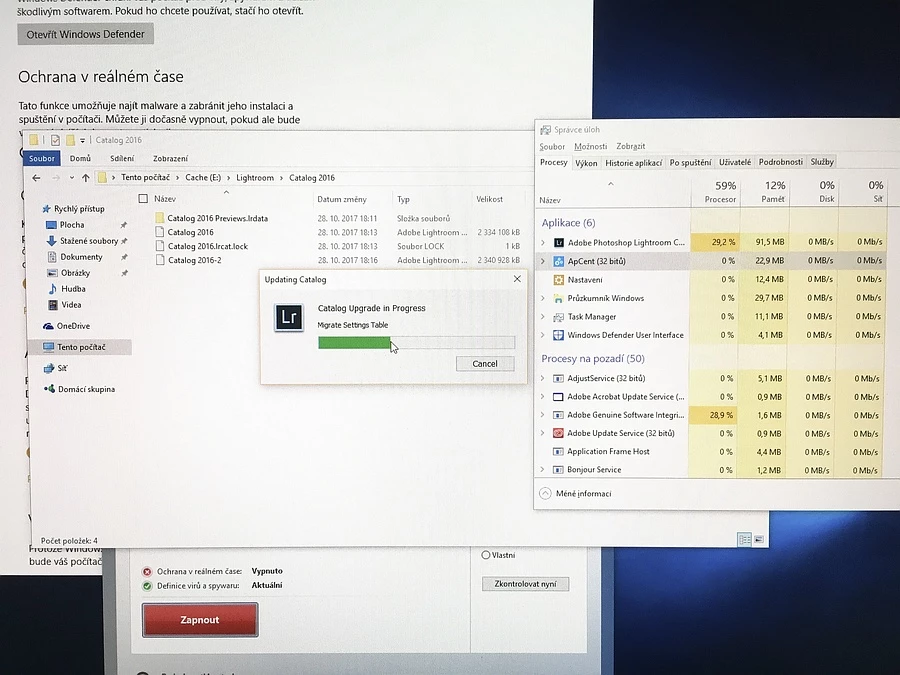The image size is (900, 675).
Task: Click the Adobe Photoshop Lightroom process icon
Action: tap(558, 243)
